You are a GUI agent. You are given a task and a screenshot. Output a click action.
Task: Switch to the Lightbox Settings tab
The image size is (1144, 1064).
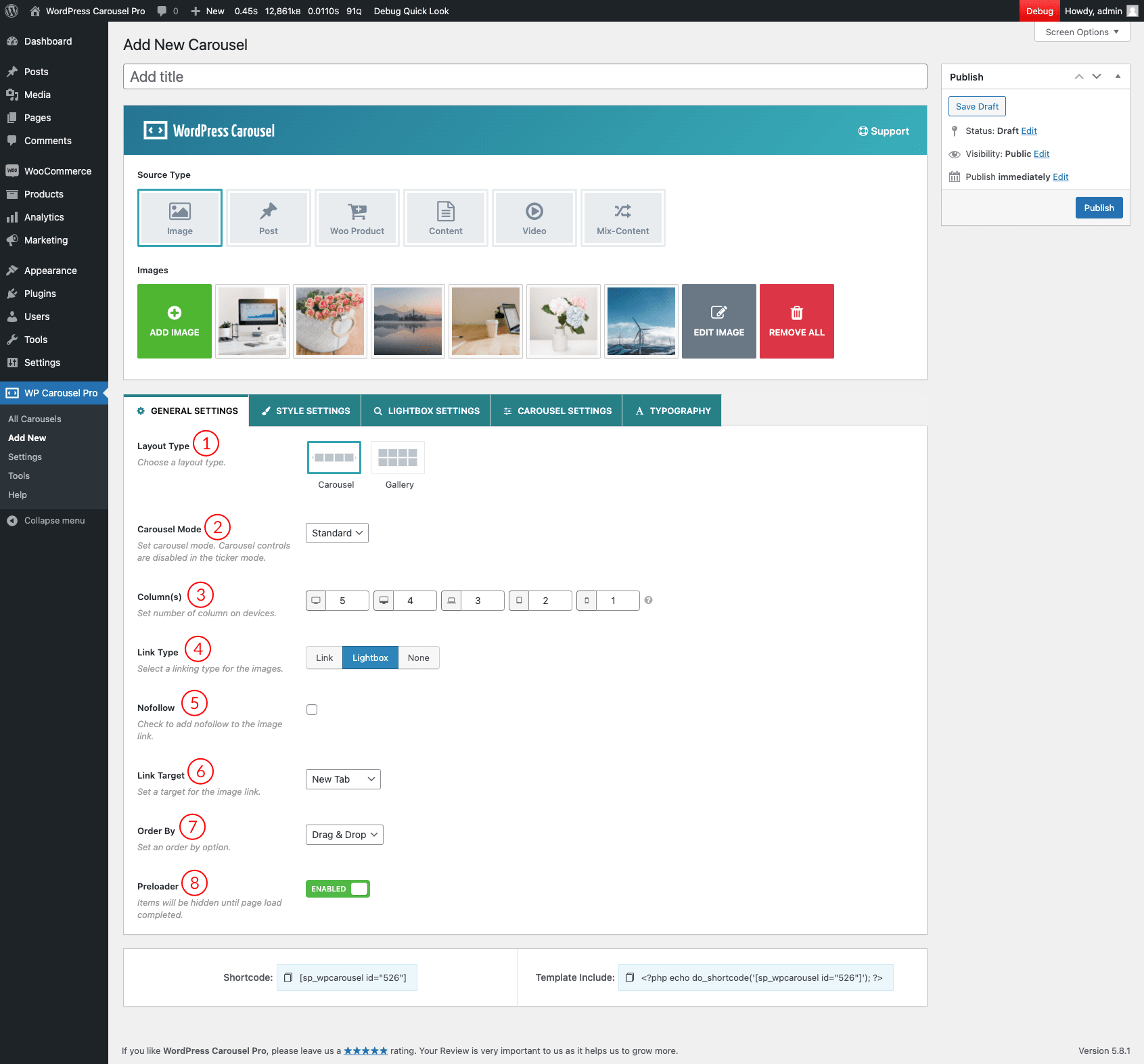pos(426,411)
